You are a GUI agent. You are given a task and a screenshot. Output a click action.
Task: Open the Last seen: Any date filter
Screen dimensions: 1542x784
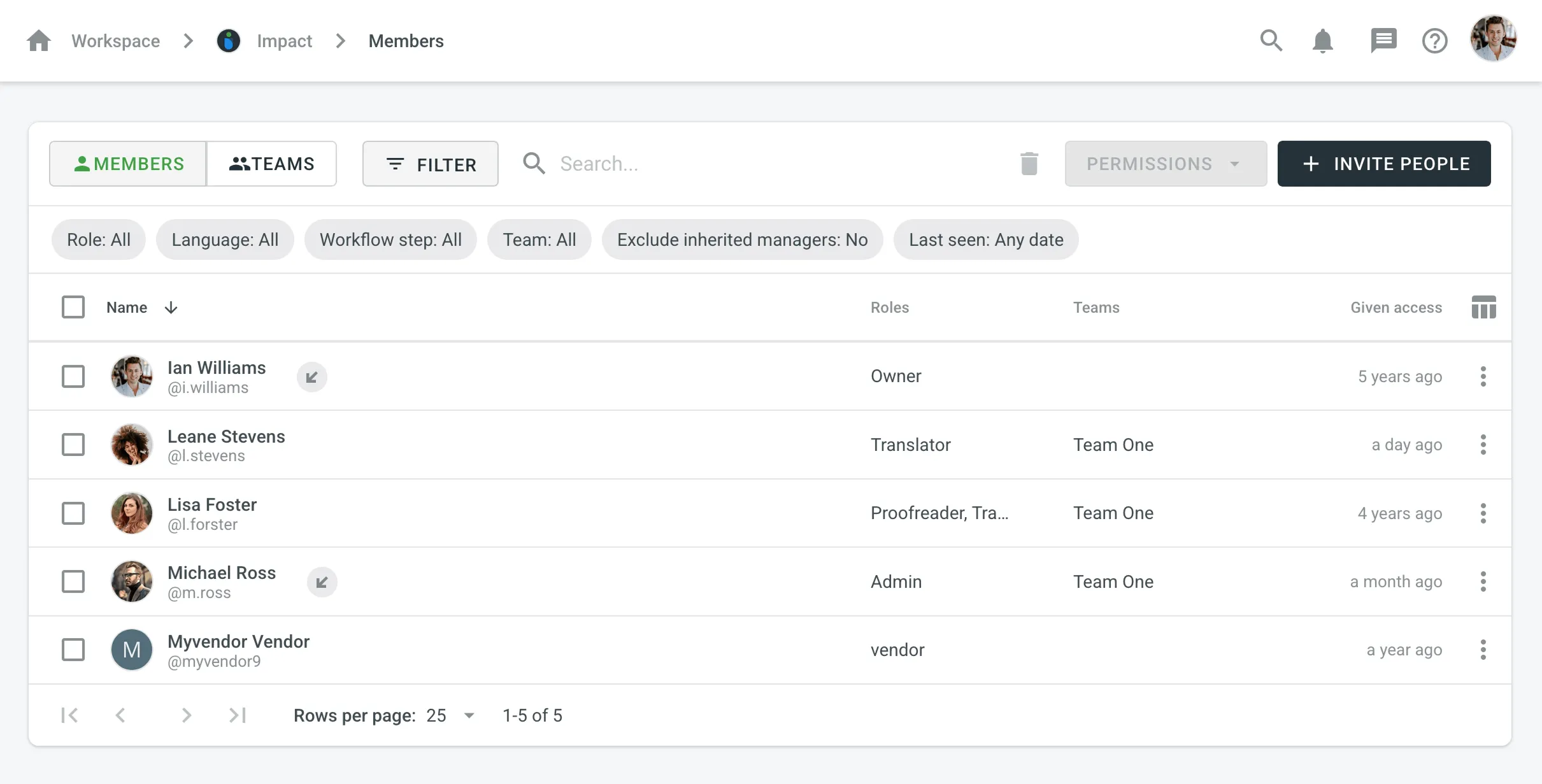pos(985,239)
